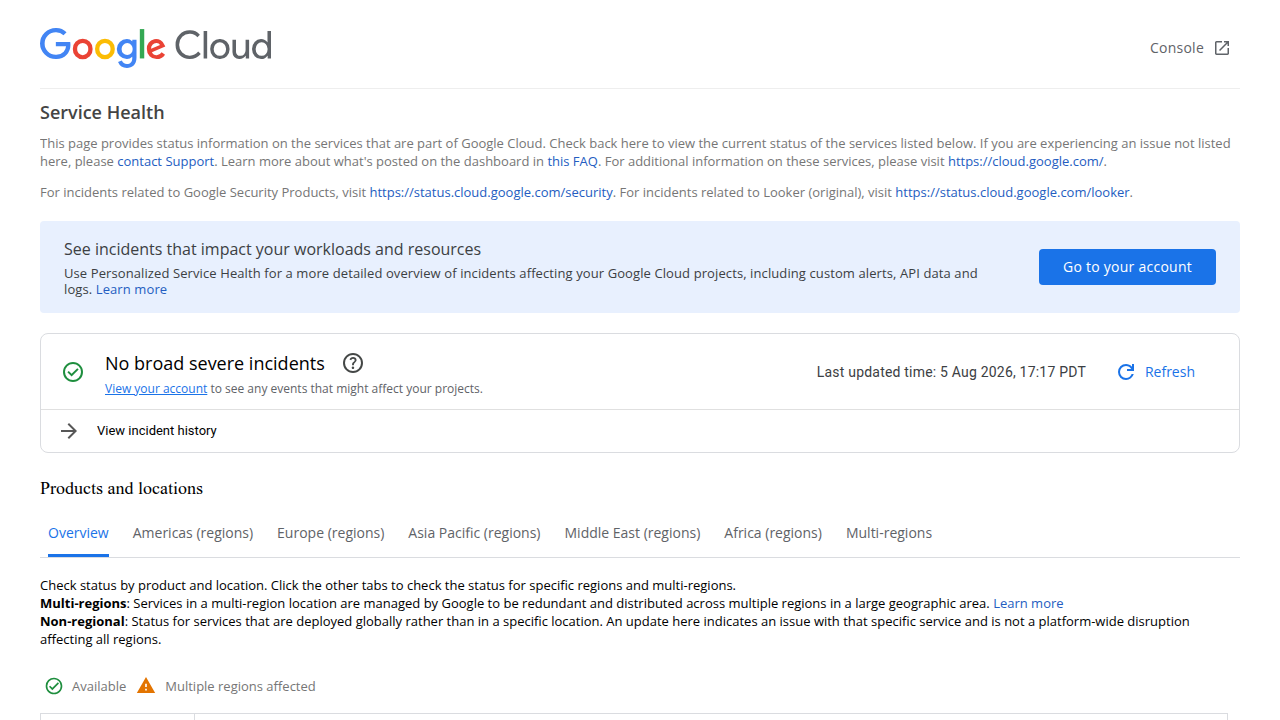This screenshot has height=720, width=1280.
Task: Click the Last updated time text
Action: pos(951,372)
